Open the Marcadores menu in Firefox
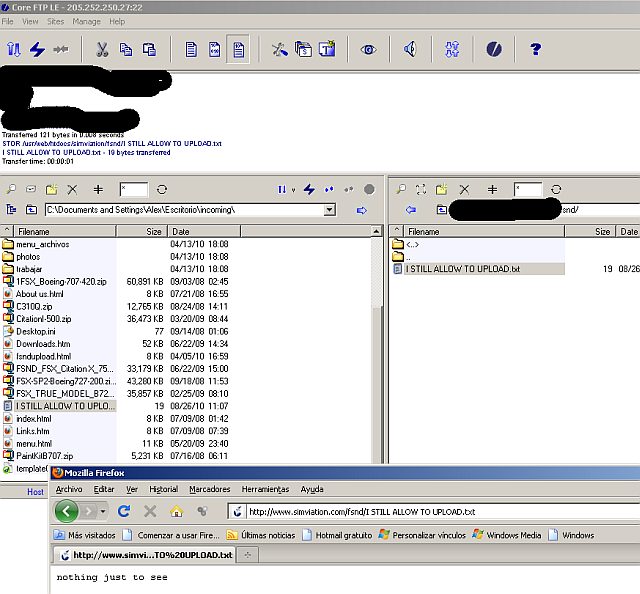Viewport: 640px width, 594px height. 210,489
